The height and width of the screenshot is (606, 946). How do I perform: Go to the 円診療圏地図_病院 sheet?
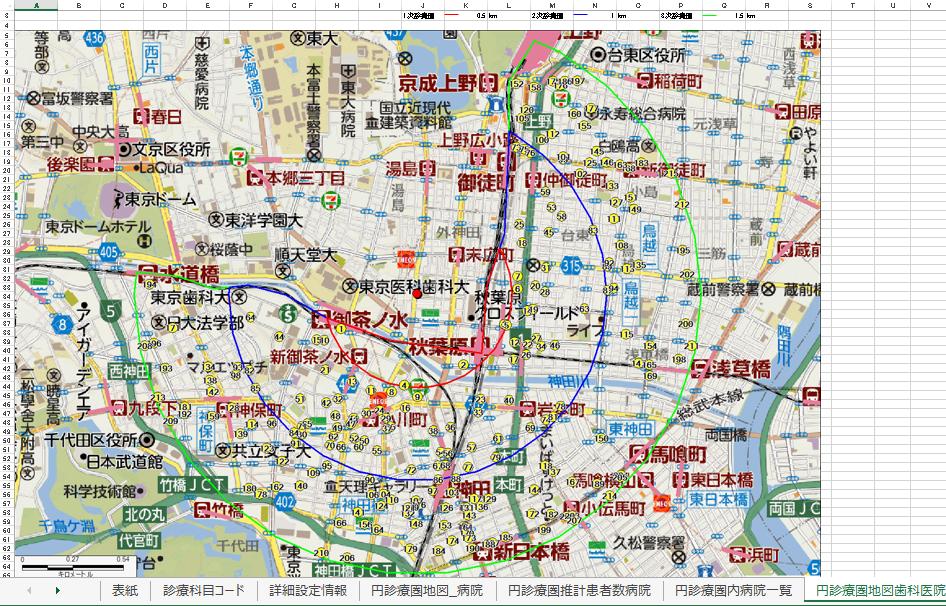point(427,590)
